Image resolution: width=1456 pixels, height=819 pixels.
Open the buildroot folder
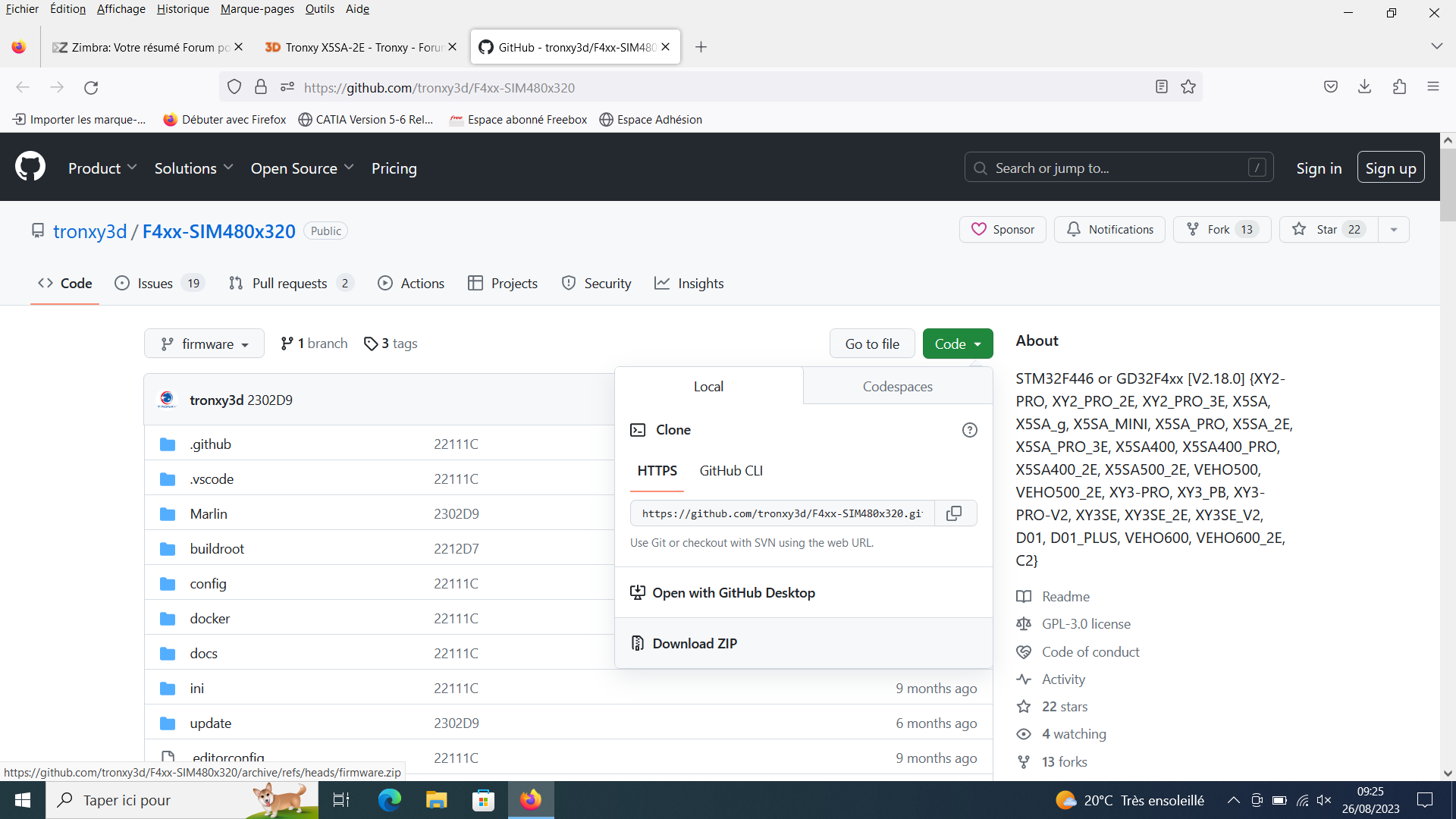[x=217, y=549]
